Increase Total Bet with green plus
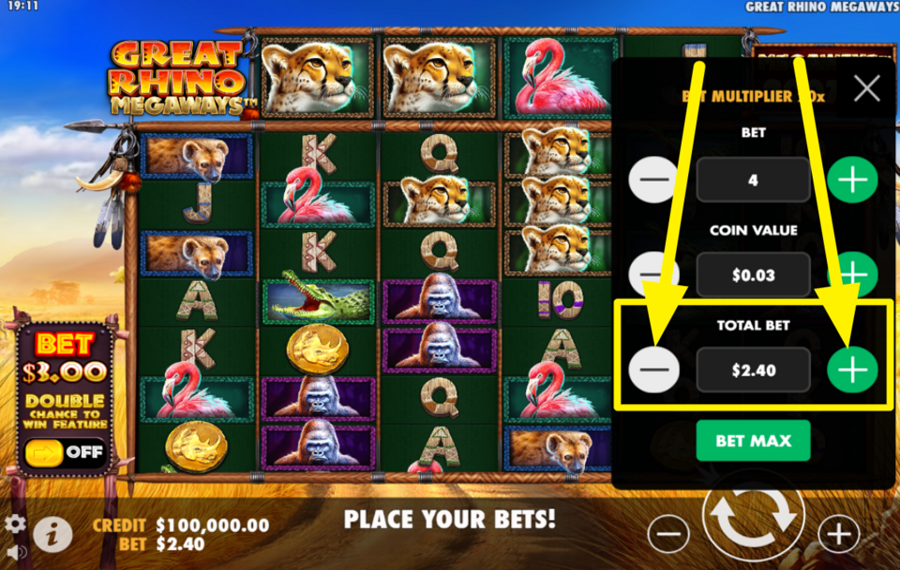This screenshot has width=900, height=570. (852, 370)
